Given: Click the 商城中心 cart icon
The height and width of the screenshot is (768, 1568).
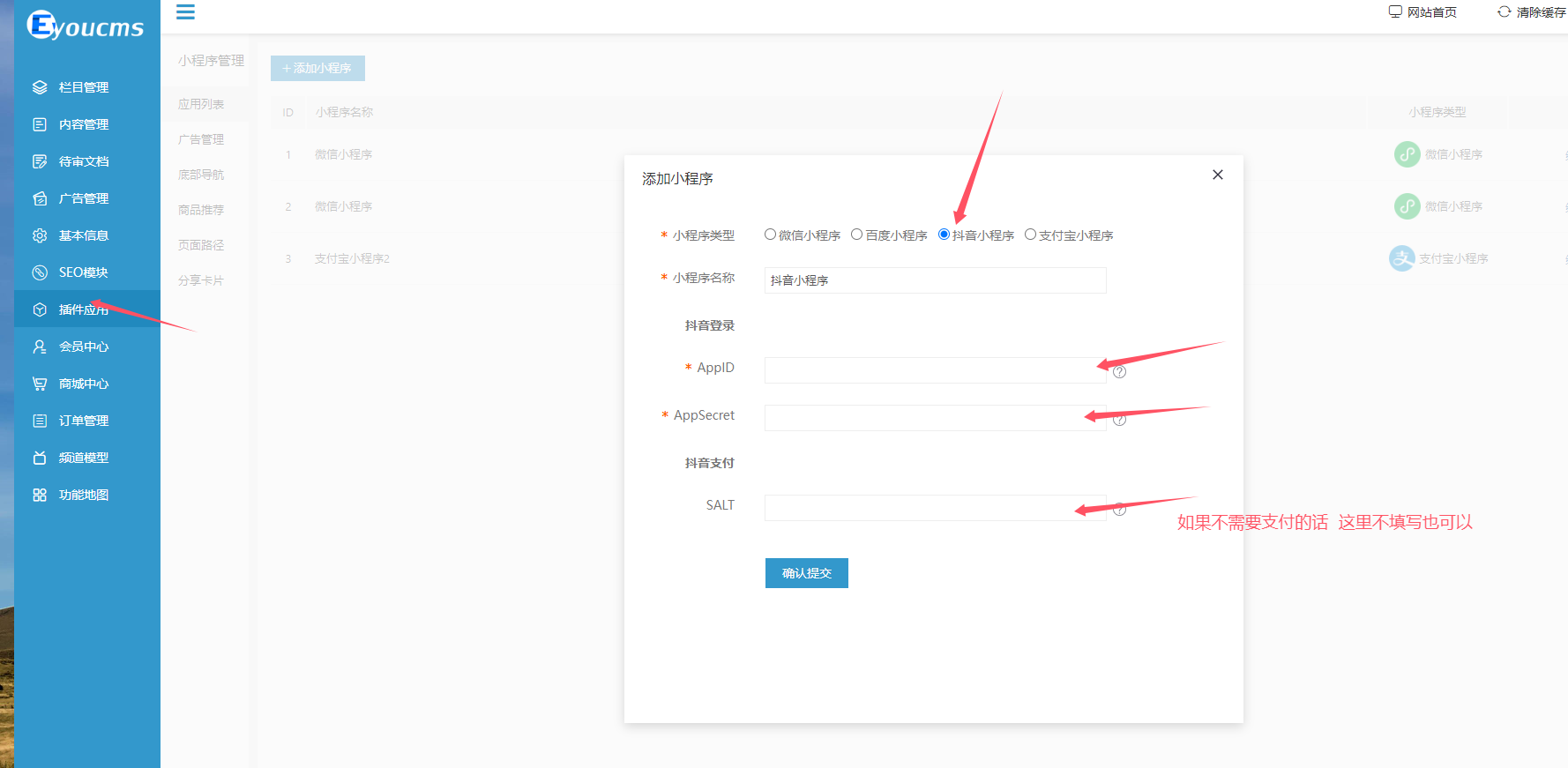Looking at the screenshot, I should [x=40, y=384].
